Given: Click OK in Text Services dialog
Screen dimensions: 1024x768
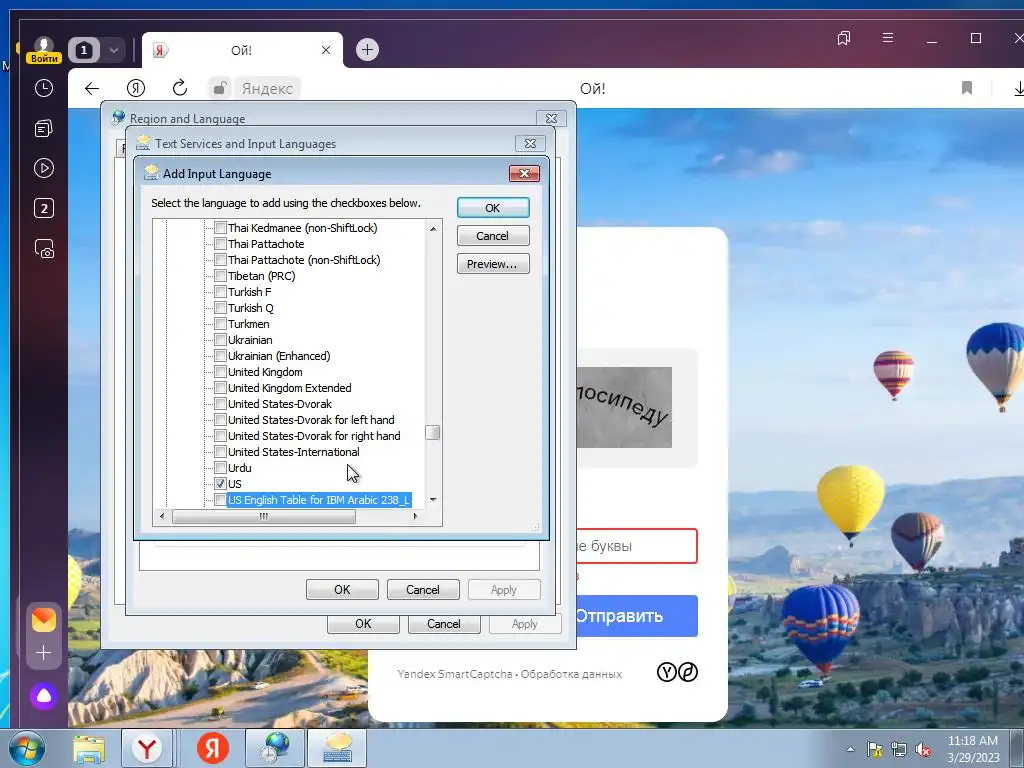Looking at the screenshot, I should click(x=342, y=590).
